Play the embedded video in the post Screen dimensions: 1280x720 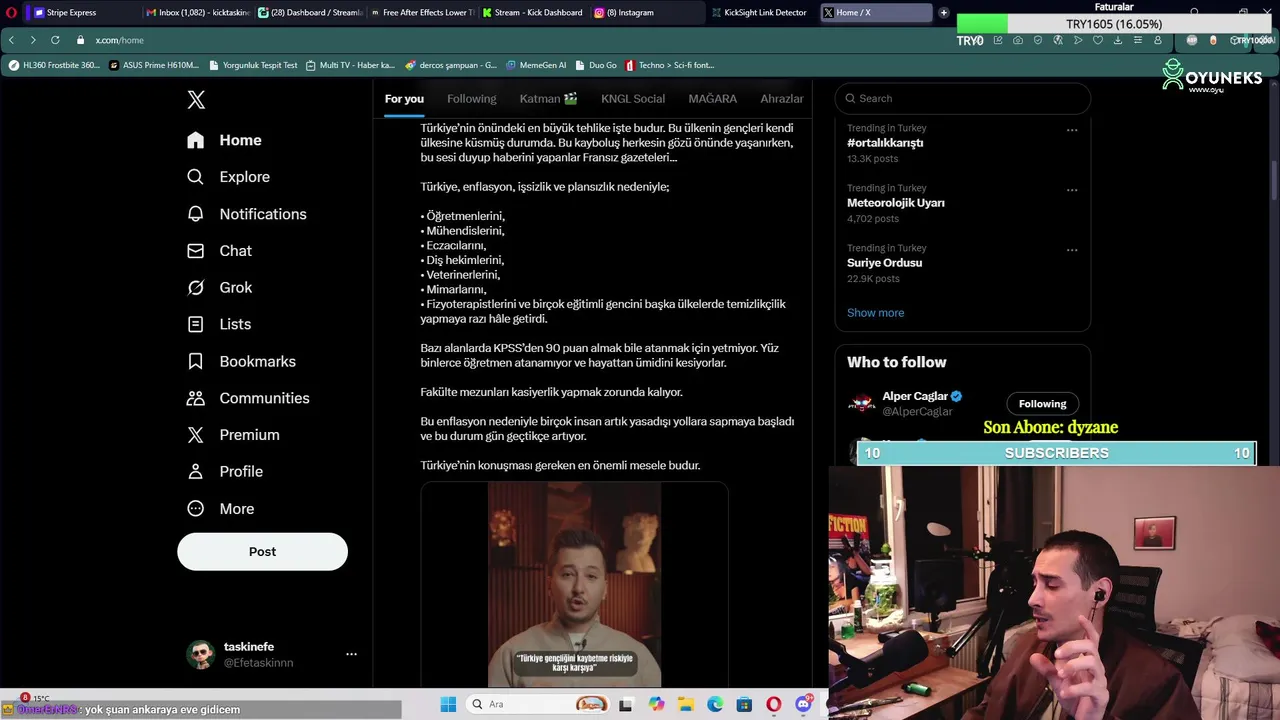pyautogui.click(x=574, y=585)
